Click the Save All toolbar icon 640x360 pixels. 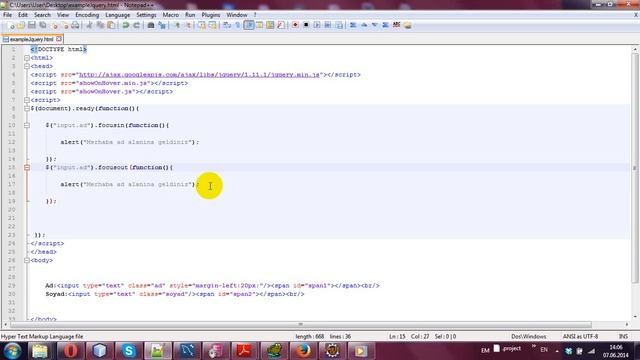42,25
